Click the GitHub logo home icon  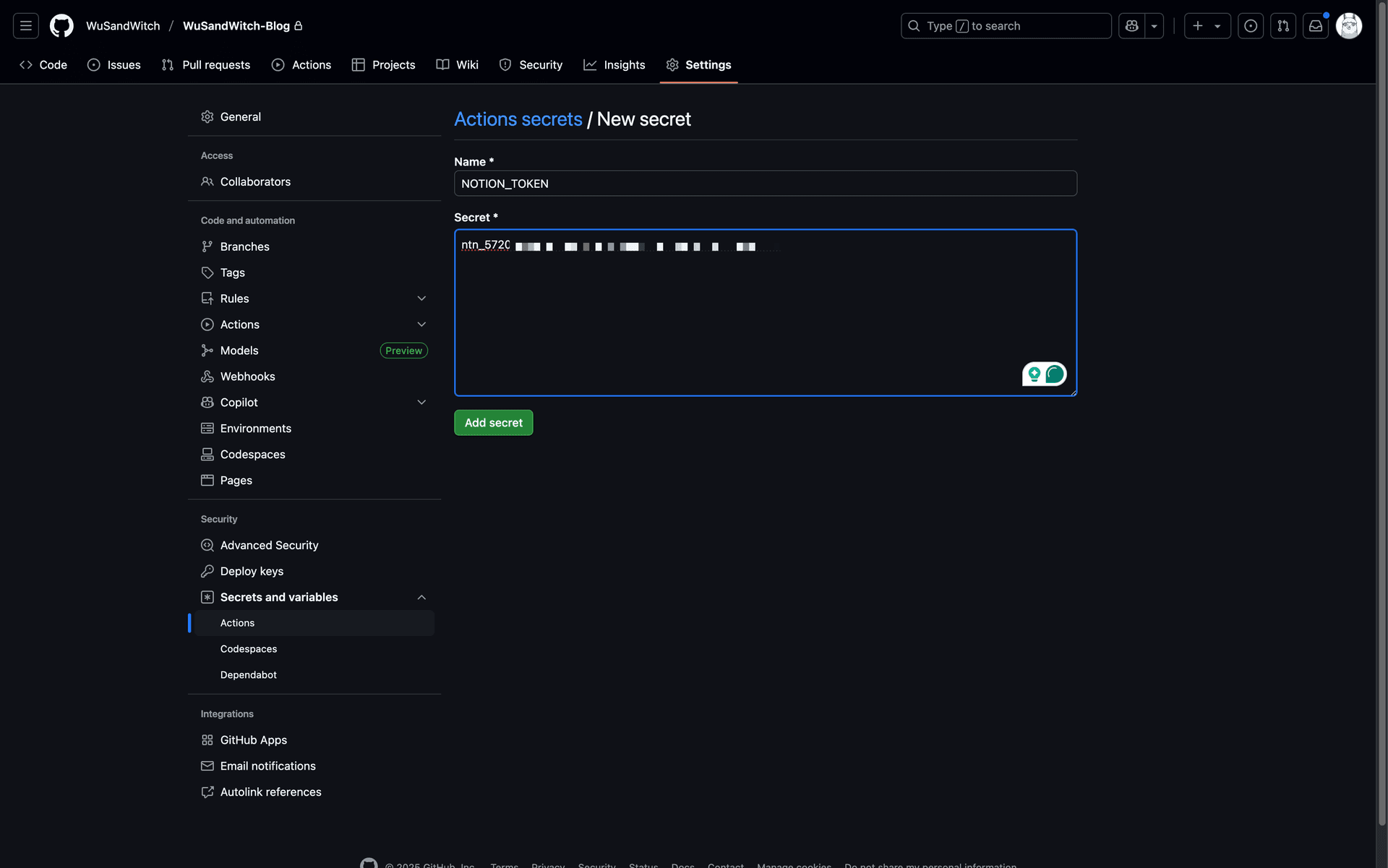pos(61,26)
